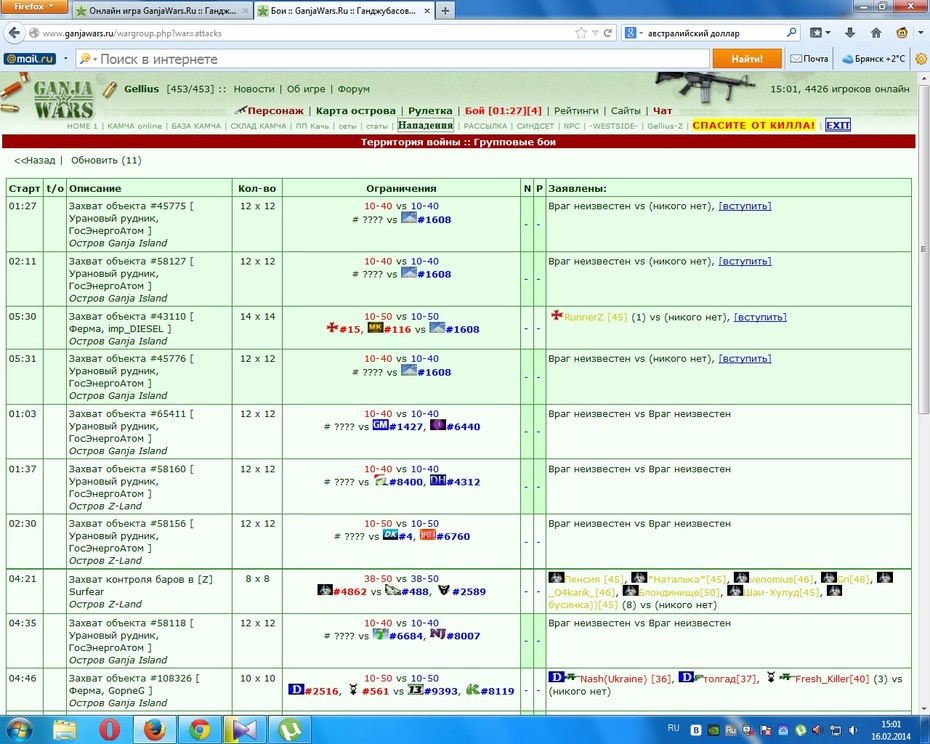Click Найти! search button
Viewport: 930px width, 744px height.
(x=747, y=59)
